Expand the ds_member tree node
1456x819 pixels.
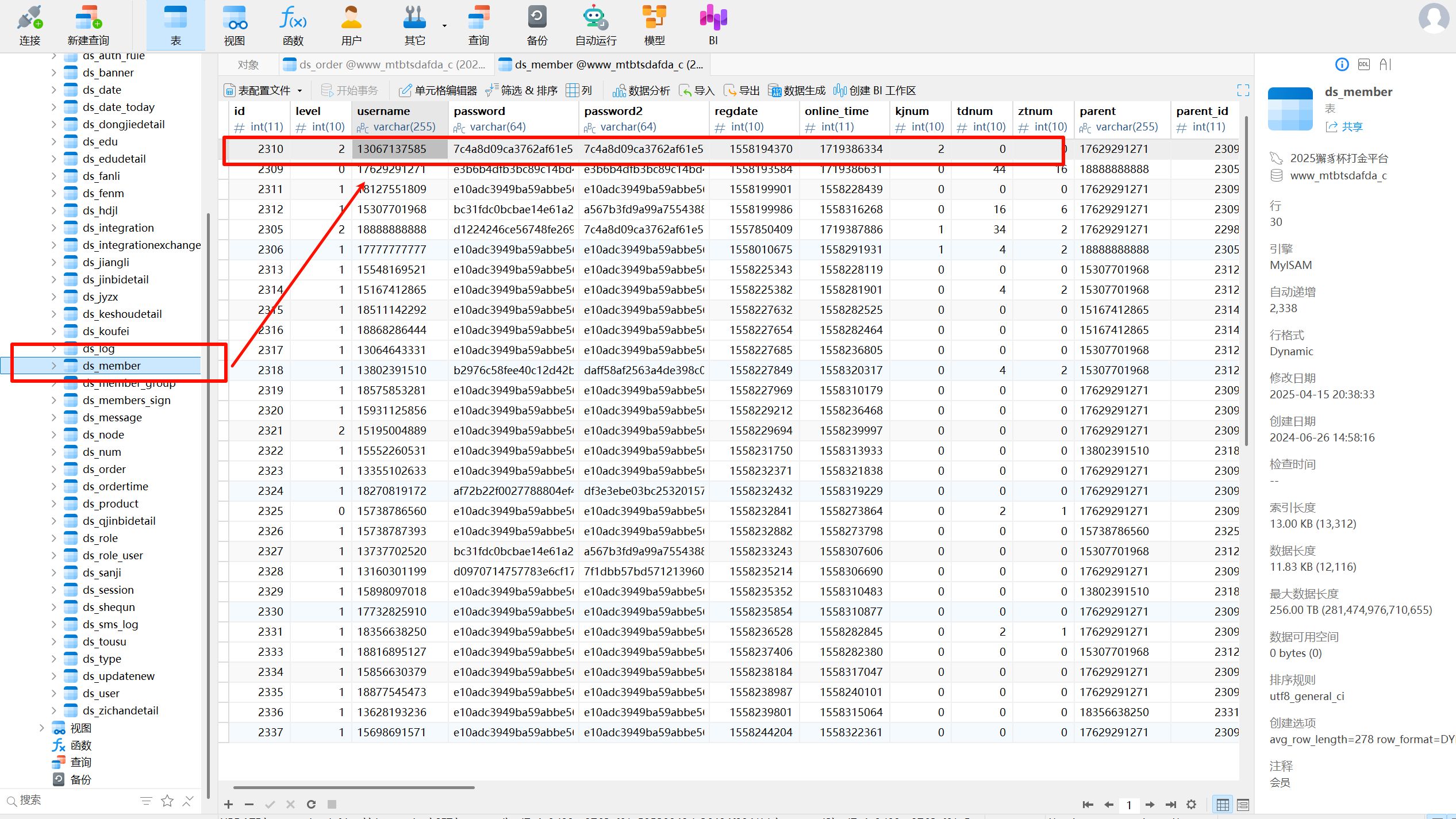[54, 366]
